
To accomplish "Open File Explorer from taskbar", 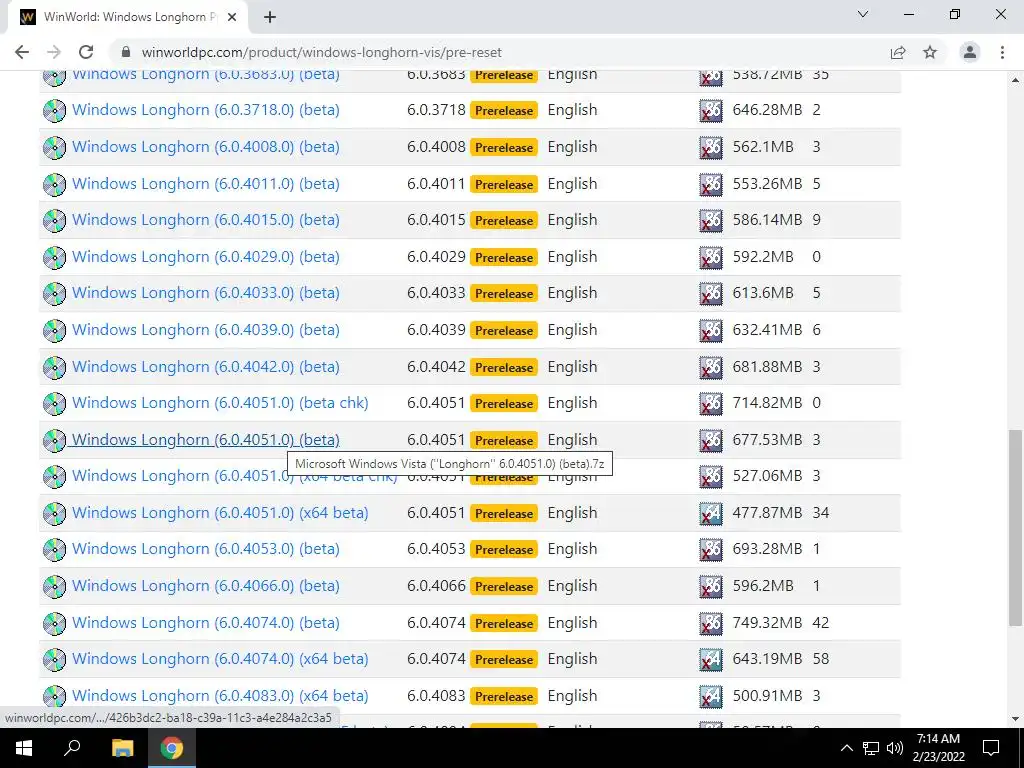I will tap(122, 748).
